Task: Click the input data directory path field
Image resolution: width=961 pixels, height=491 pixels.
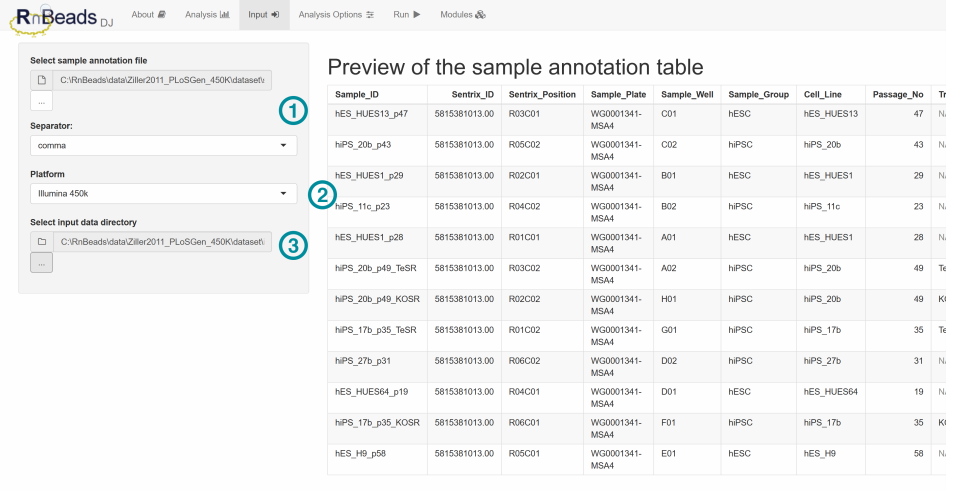Action: tap(162, 242)
